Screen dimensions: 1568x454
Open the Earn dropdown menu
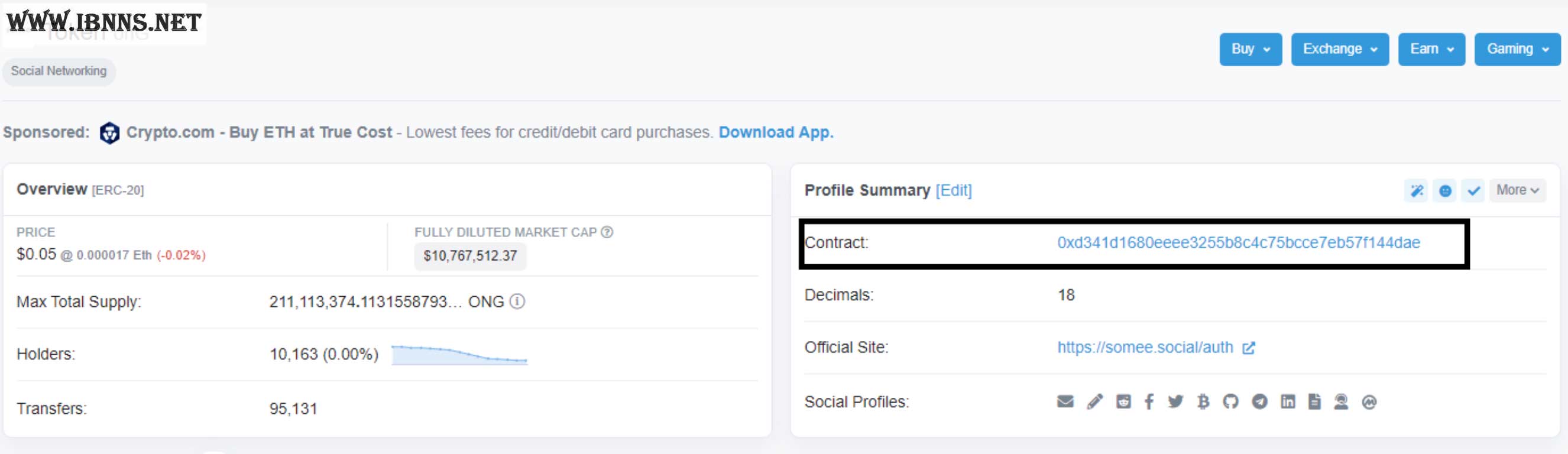[x=1431, y=48]
